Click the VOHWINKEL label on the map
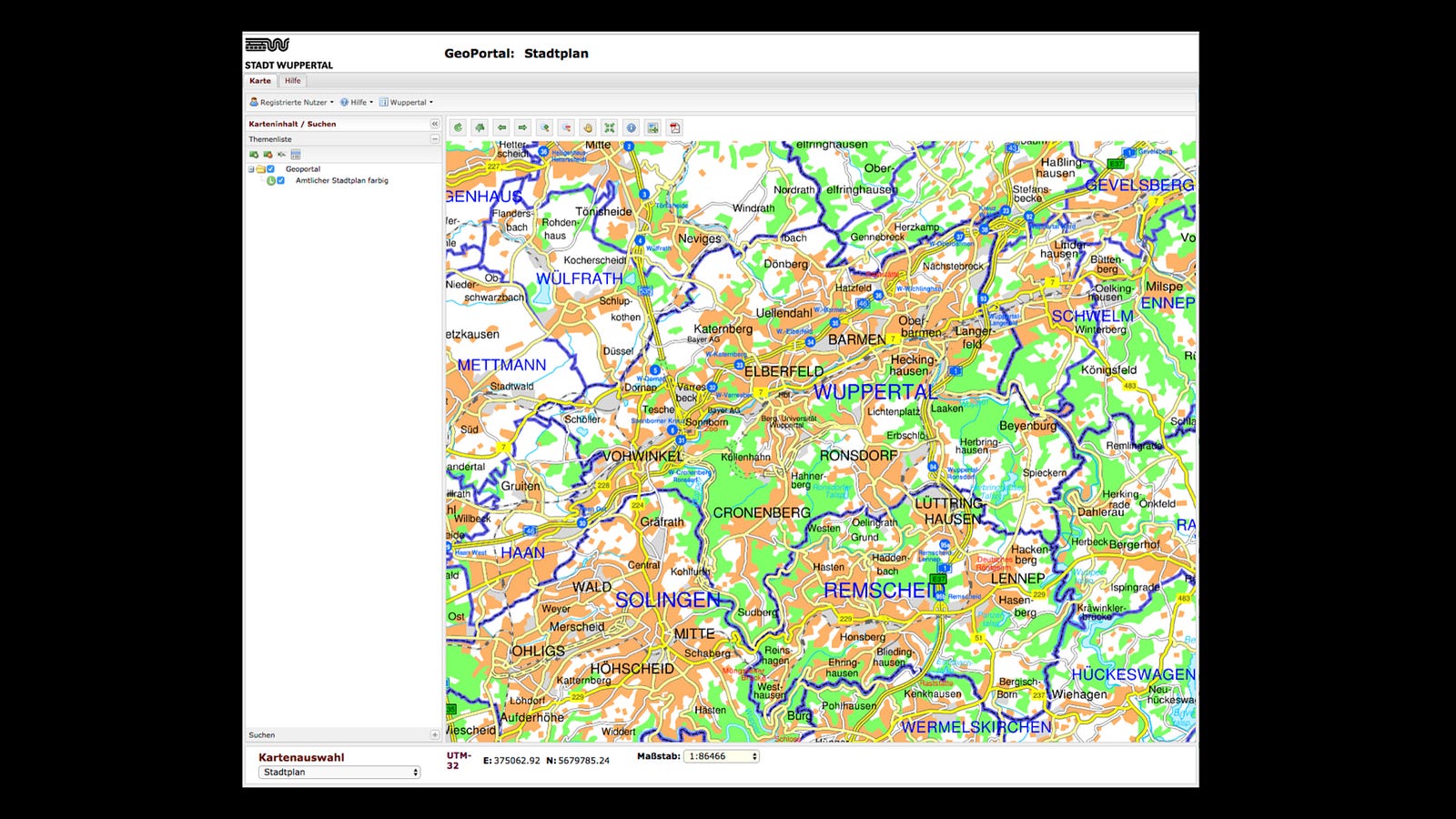 (x=642, y=456)
